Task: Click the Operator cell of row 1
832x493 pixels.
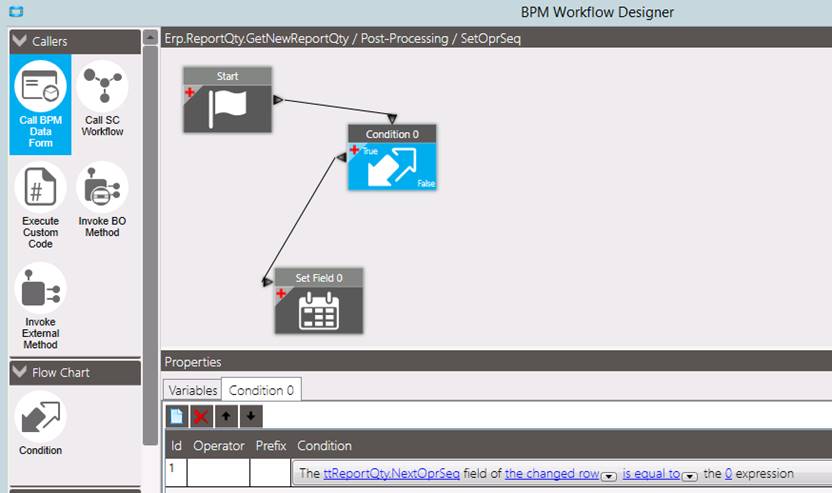Action: tap(218, 473)
